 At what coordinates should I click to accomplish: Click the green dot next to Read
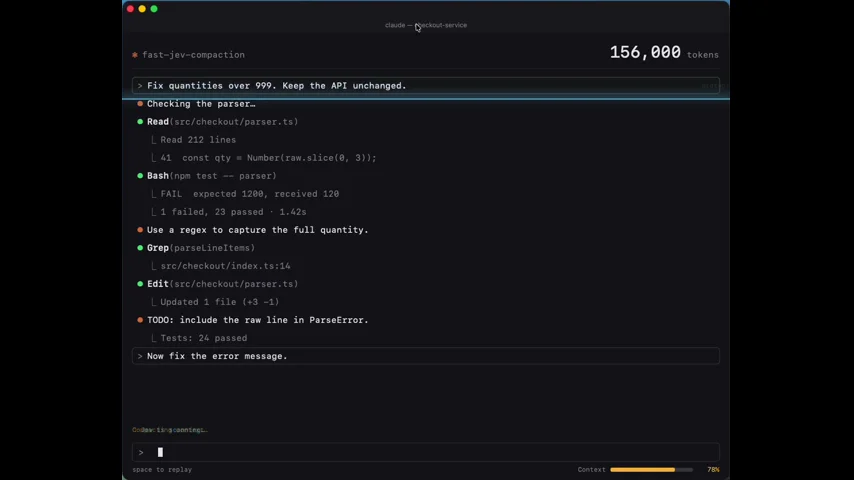(x=140, y=122)
